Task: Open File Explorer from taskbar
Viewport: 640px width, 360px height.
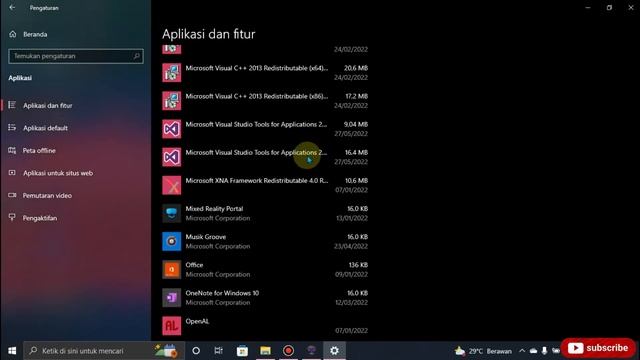Action: pos(265,351)
